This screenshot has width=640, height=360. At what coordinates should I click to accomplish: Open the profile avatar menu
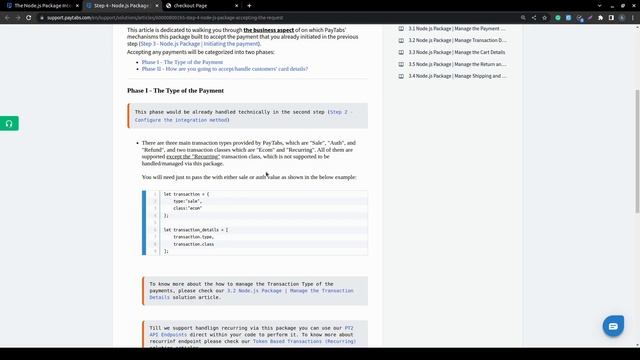[x=622, y=18]
